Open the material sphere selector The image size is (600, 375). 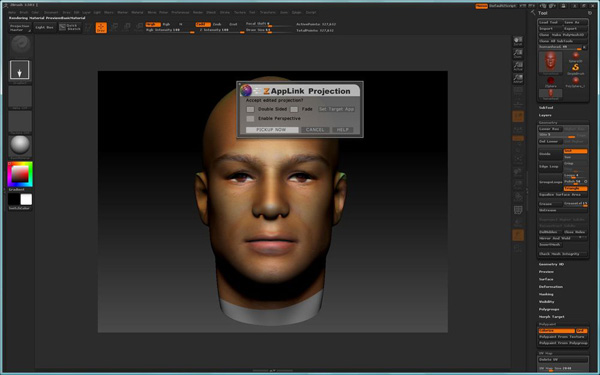(x=20, y=145)
